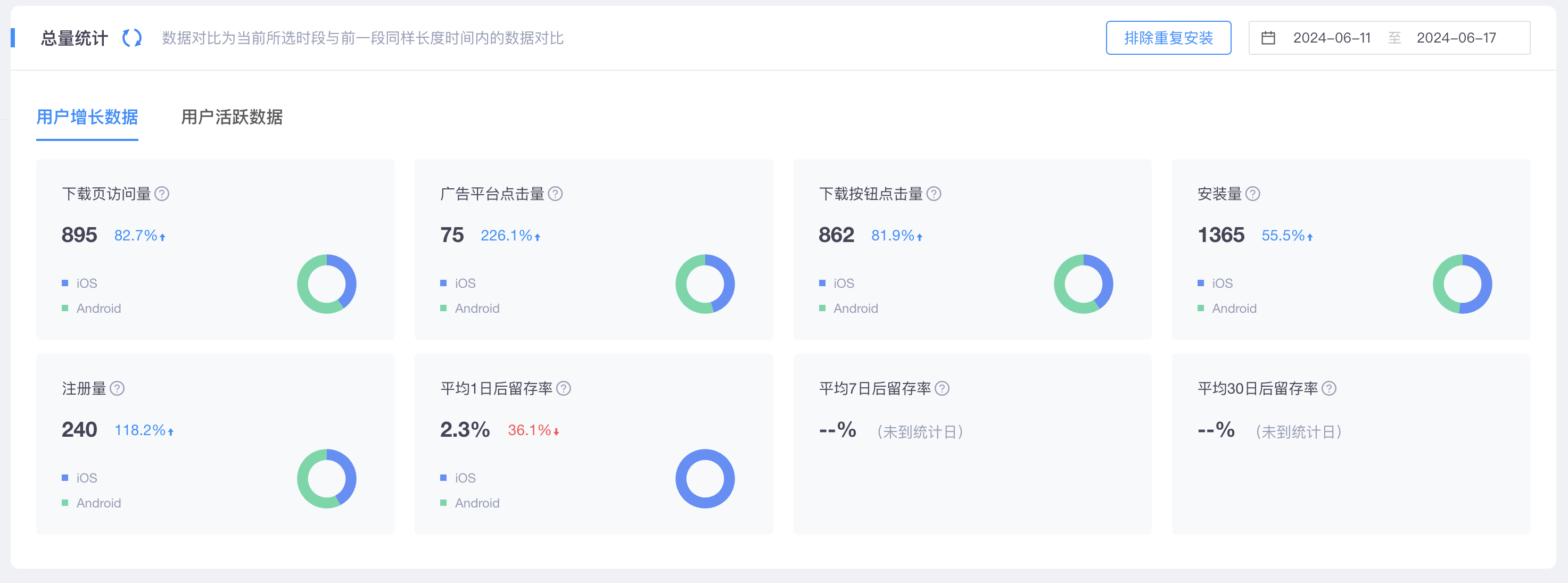This screenshot has height=583, width=1568.
Task: Click the 118.2% growth indicator
Action: pos(144,430)
